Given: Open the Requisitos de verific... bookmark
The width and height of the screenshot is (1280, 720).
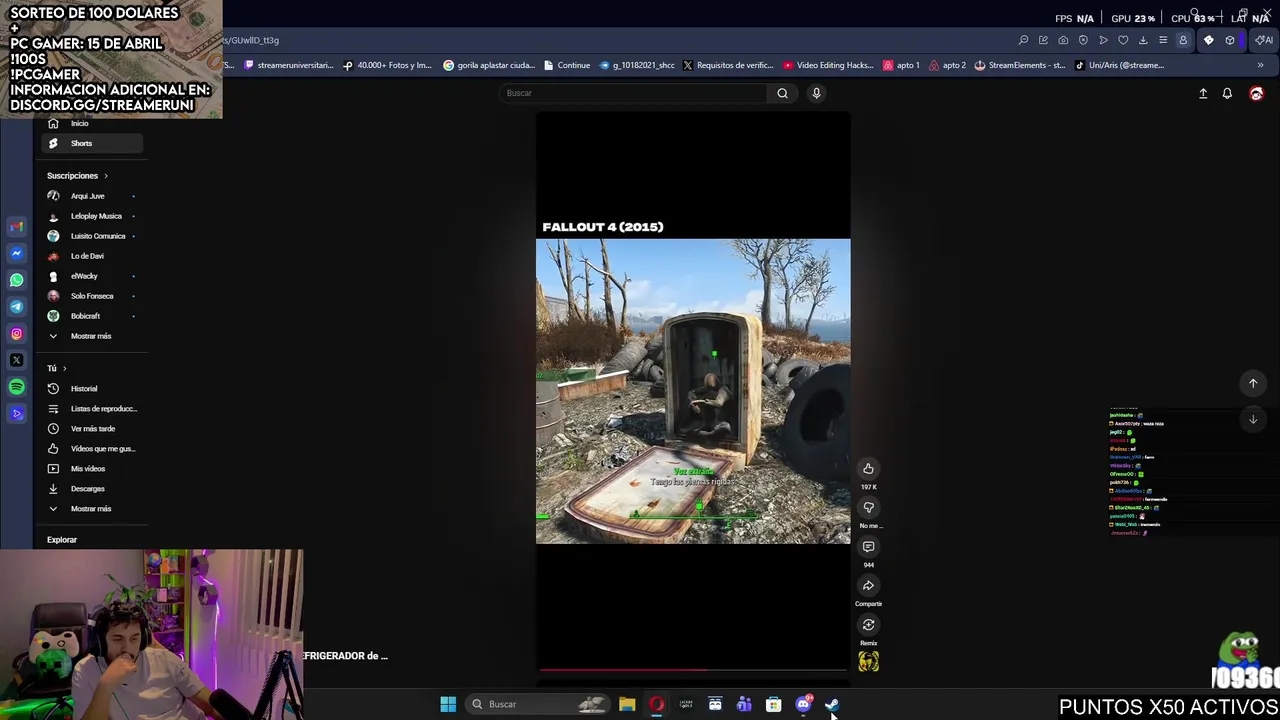Looking at the screenshot, I should tap(728, 65).
